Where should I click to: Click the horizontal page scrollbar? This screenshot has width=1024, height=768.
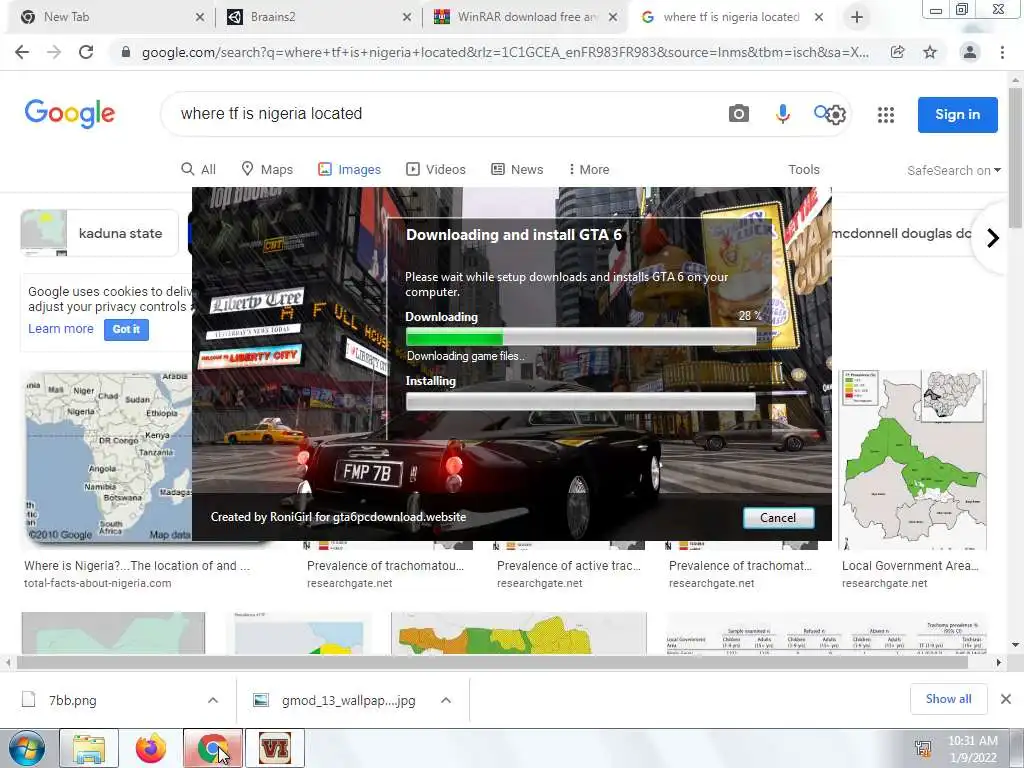[x=492, y=662]
